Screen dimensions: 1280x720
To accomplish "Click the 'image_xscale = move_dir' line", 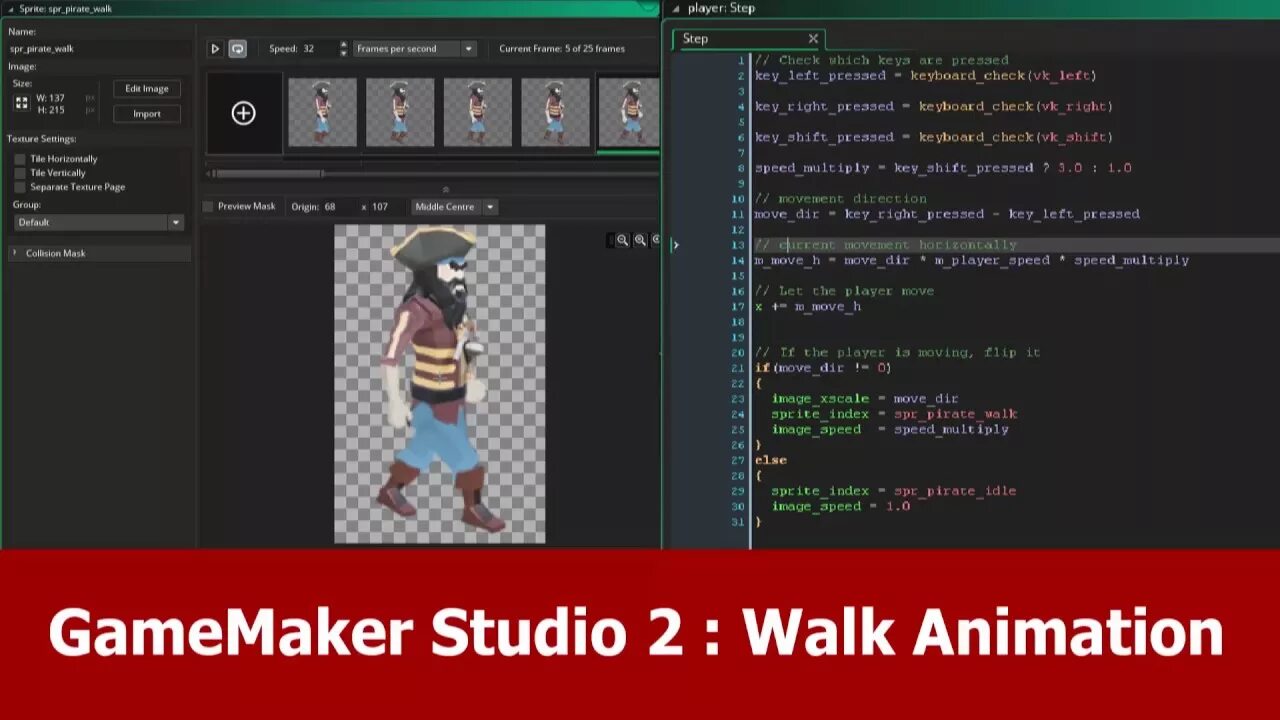I will (864, 398).
